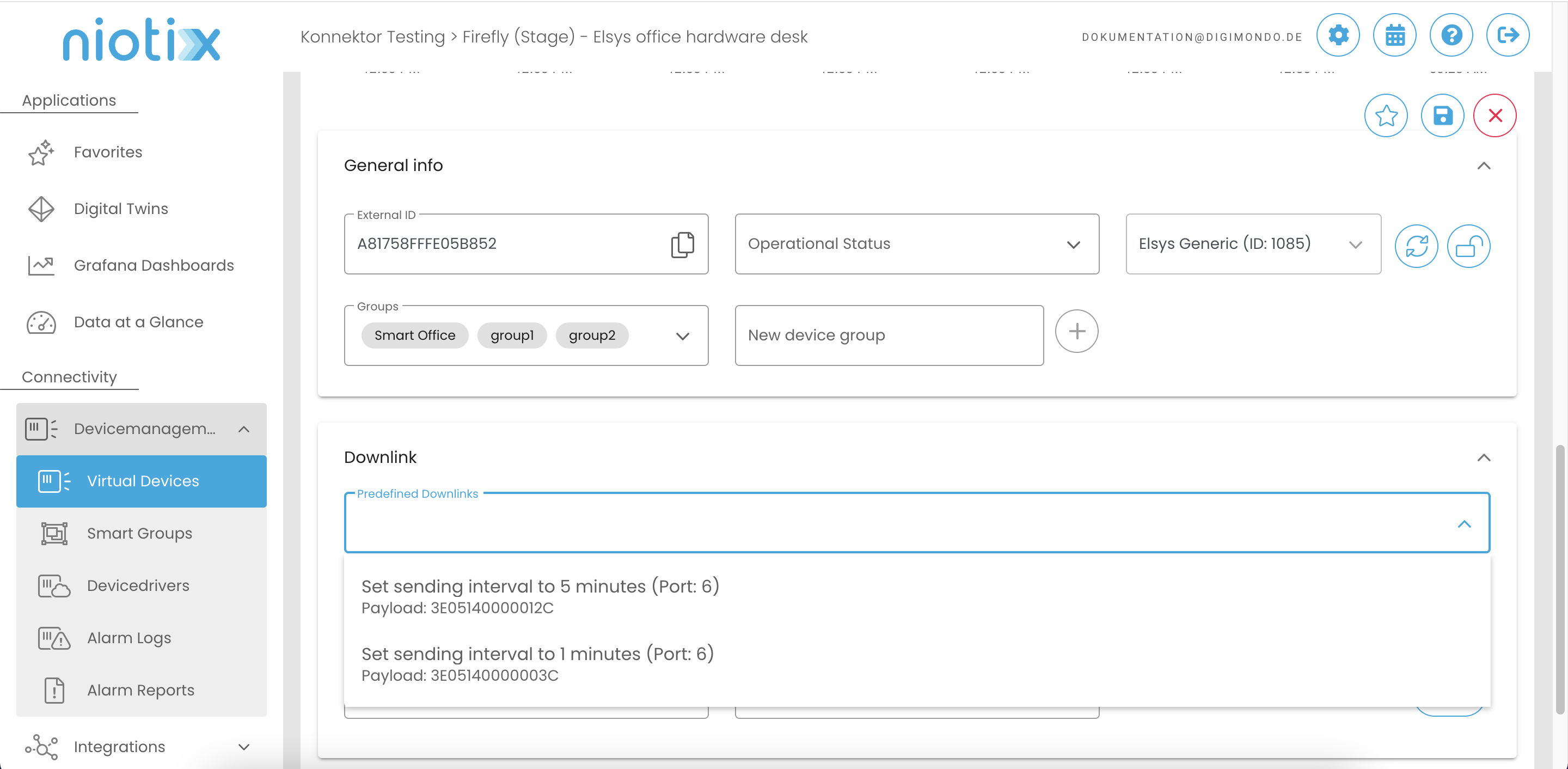Open Smart Groups in the sidebar

(139, 533)
